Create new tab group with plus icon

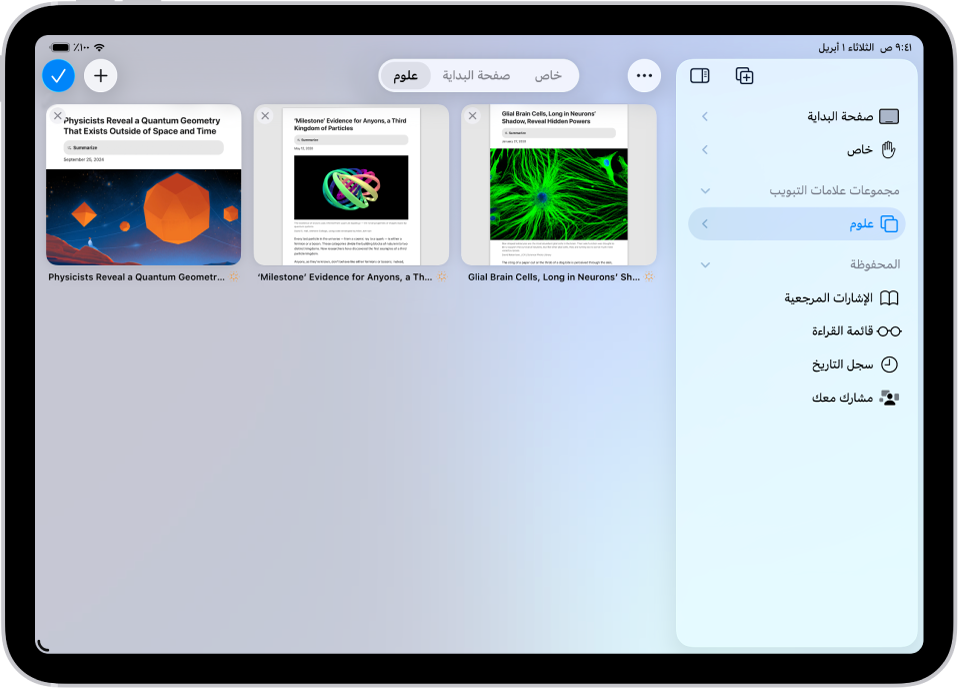click(x=744, y=76)
